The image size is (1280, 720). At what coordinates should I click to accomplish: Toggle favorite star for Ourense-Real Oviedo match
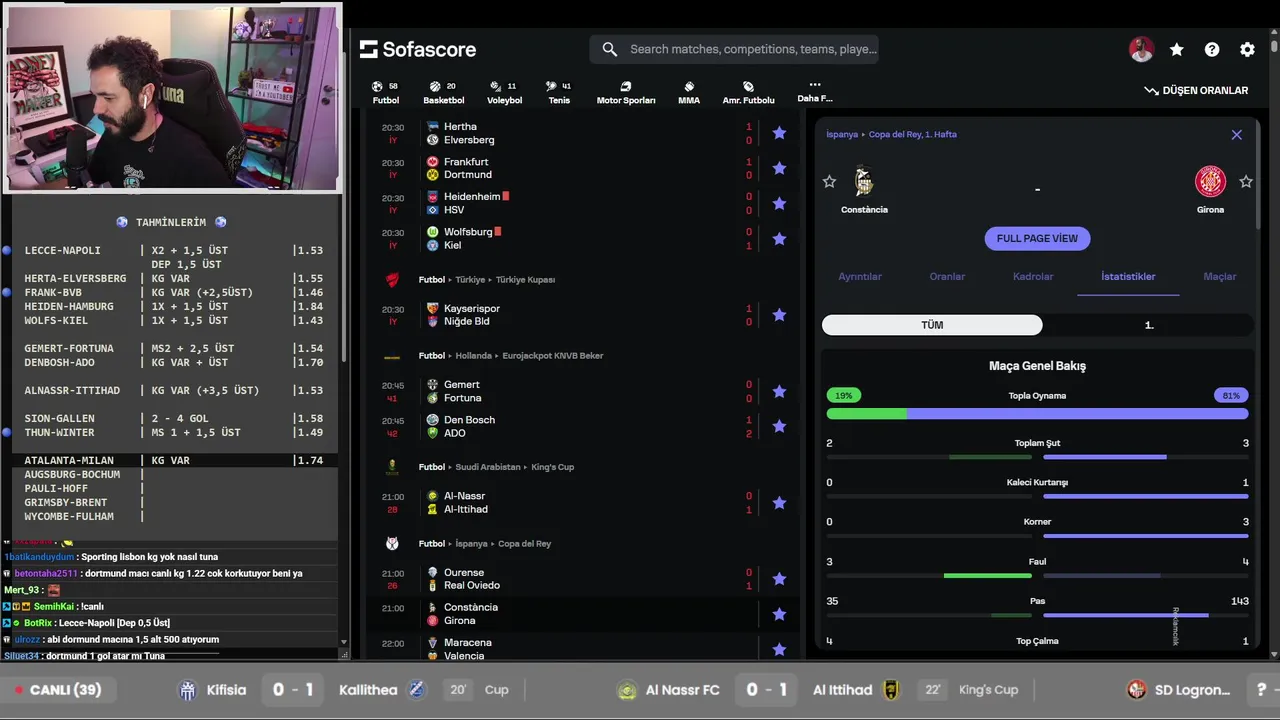pos(779,579)
